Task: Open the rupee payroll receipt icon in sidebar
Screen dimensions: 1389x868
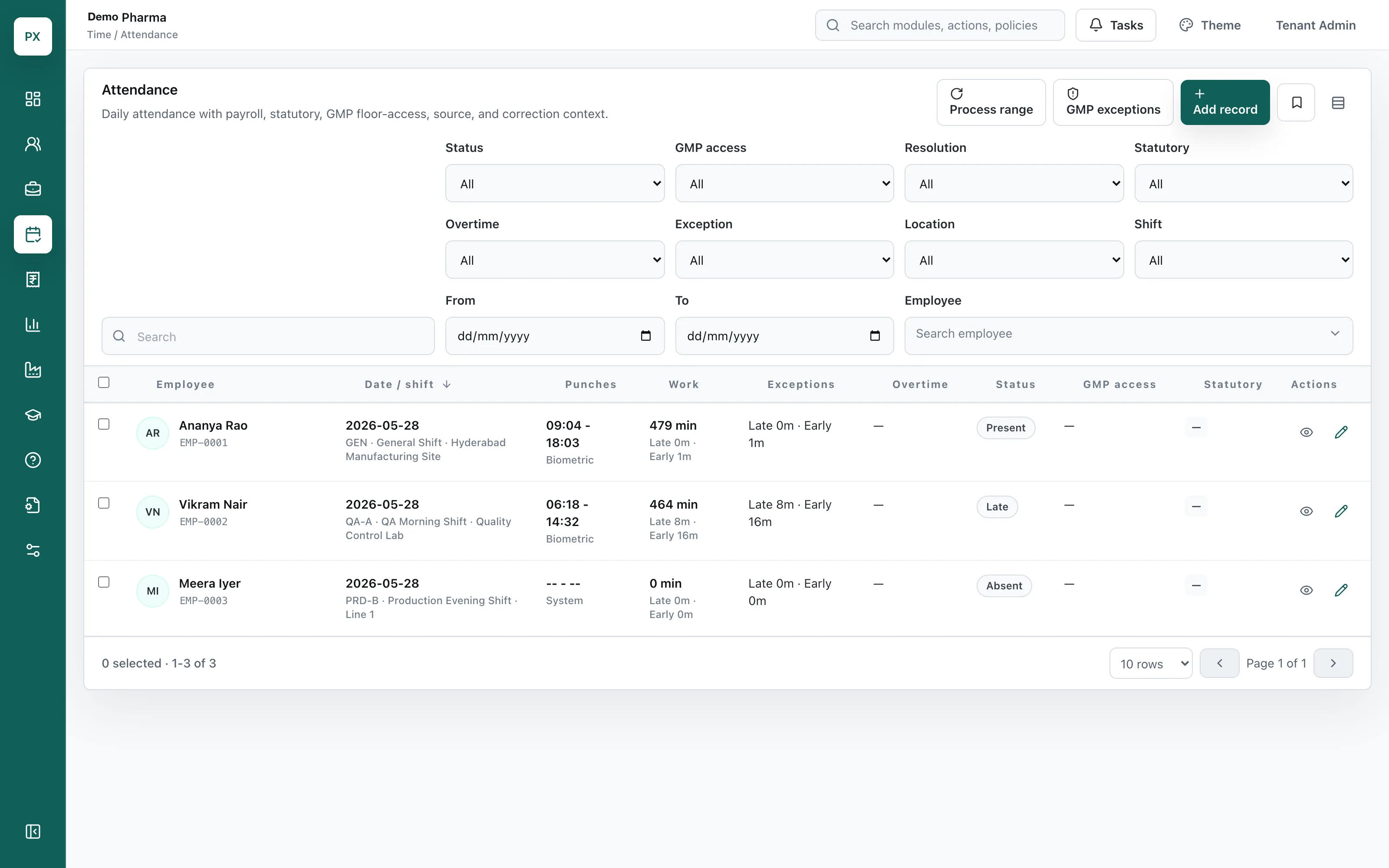Action: coord(33,279)
